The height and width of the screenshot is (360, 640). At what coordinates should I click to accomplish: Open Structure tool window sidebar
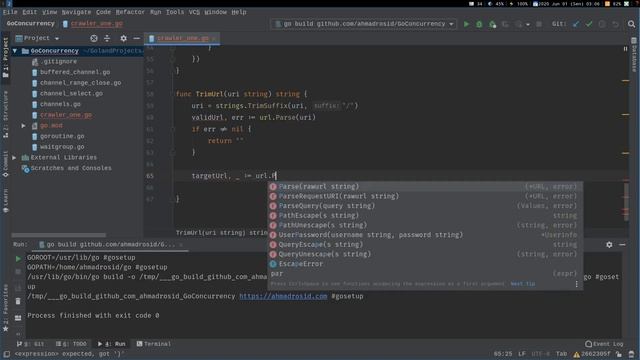point(5,114)
